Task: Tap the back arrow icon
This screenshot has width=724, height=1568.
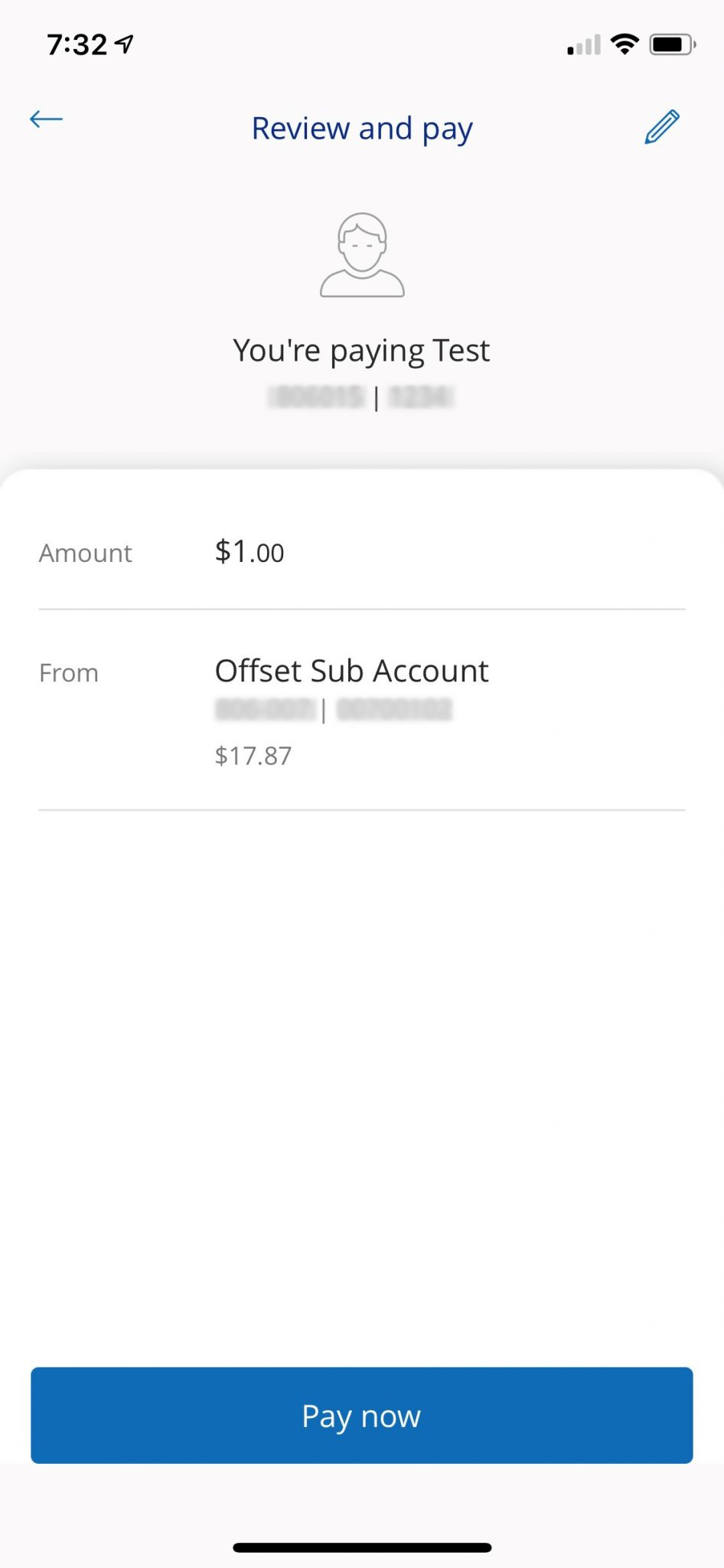Action: click(x=46, y=119)
